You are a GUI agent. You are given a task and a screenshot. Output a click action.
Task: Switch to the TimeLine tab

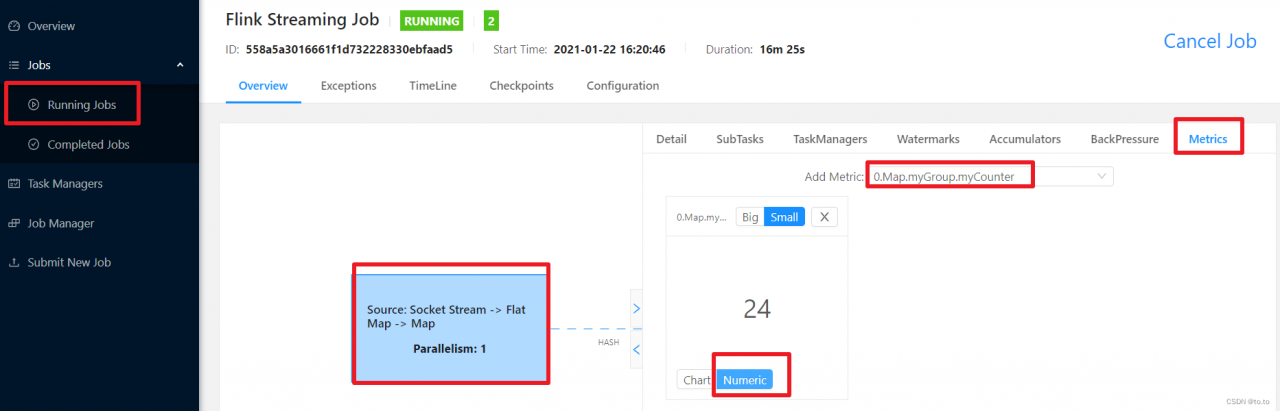[433, 86]
